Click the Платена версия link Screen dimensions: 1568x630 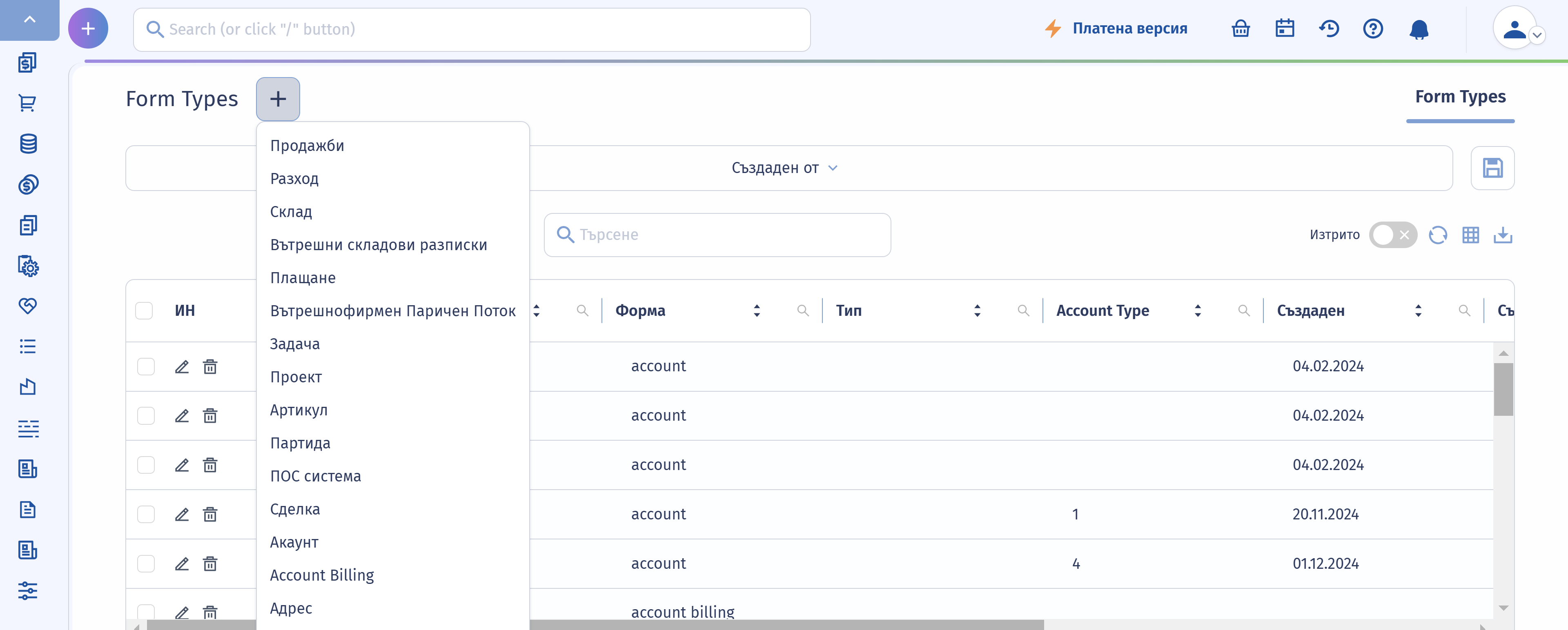pos(1116,29)
